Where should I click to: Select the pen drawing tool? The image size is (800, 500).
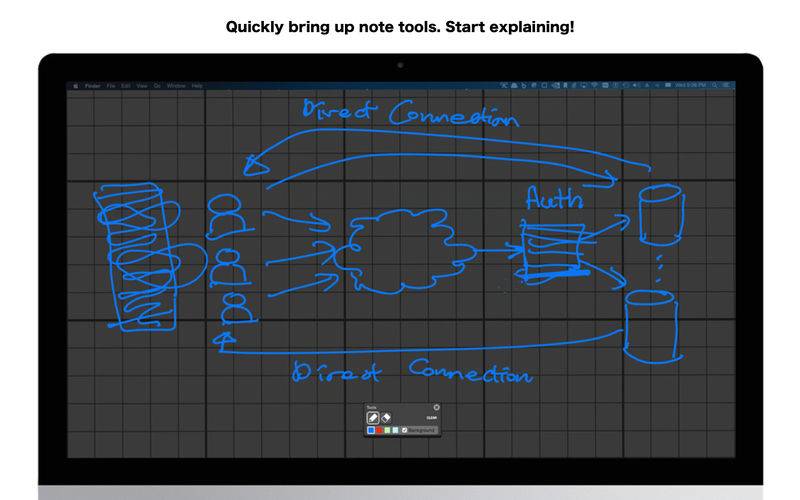(373, 417)
